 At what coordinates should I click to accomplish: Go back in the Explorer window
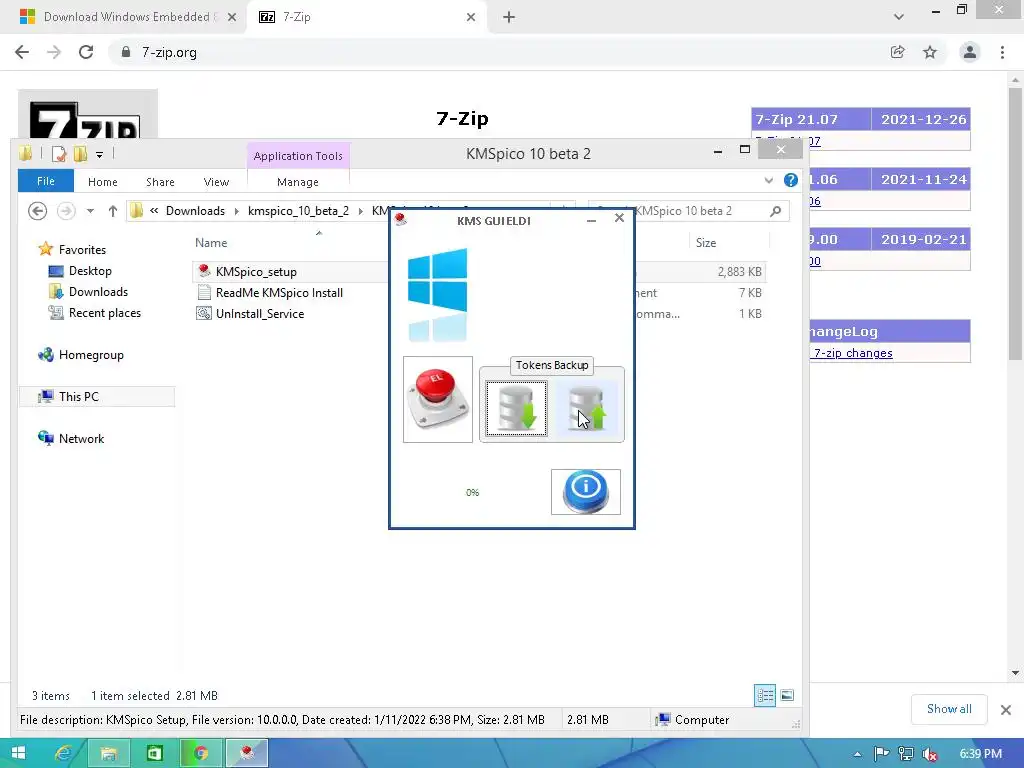pos(37,211)
